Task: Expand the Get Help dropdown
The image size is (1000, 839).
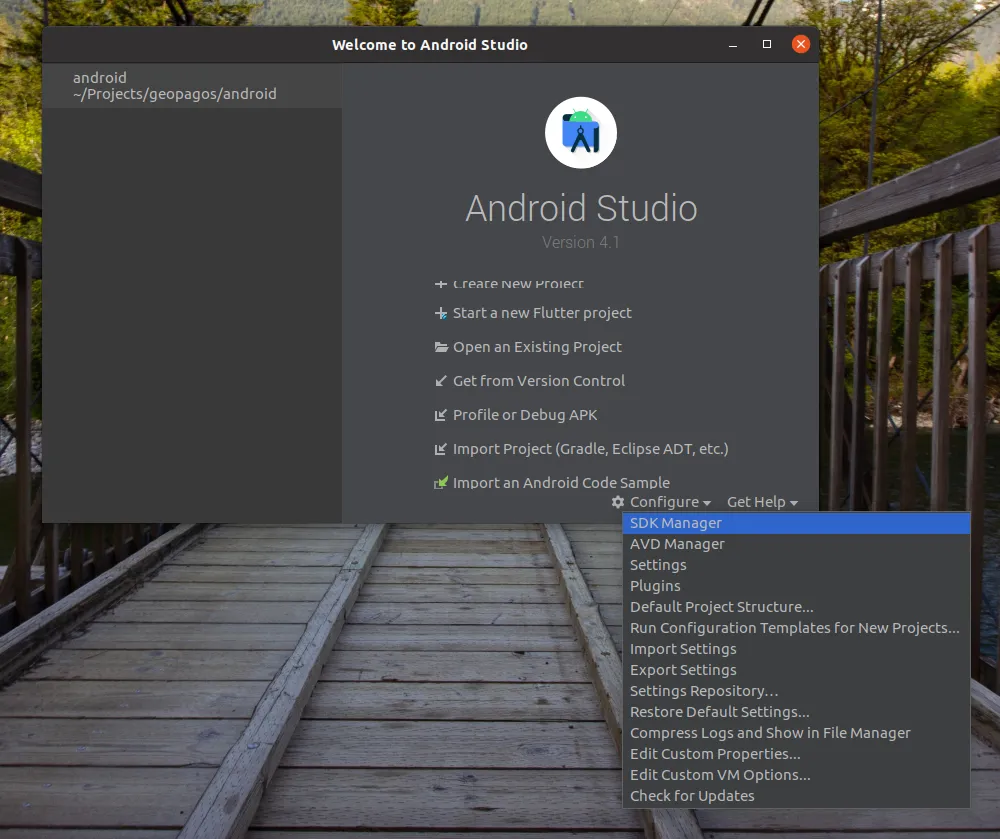Action: [x=762, y=502]
